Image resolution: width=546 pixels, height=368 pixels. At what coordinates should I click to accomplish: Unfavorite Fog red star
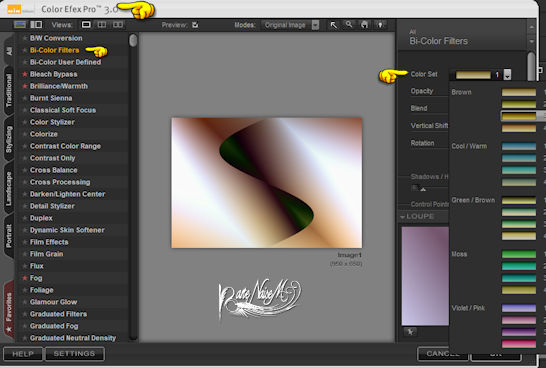pyautogui.click(x=25, y=278)
